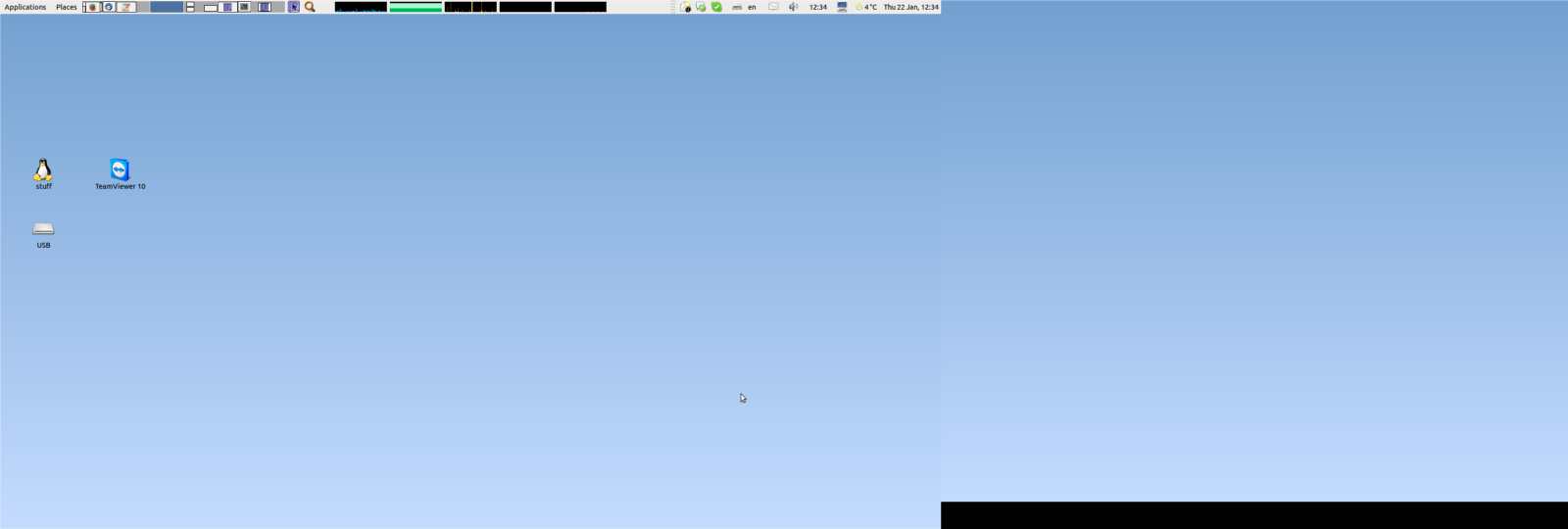
Task: Open the volume speaker indicator
Action: point(793,7)
